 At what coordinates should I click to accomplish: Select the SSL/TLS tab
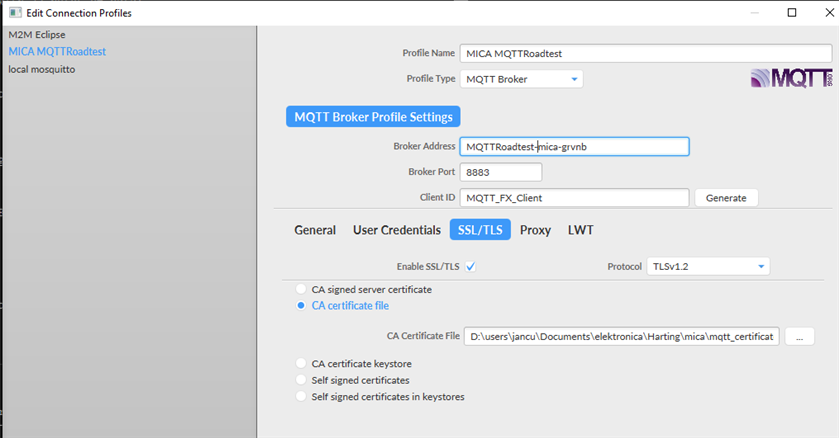click(480, 230)
